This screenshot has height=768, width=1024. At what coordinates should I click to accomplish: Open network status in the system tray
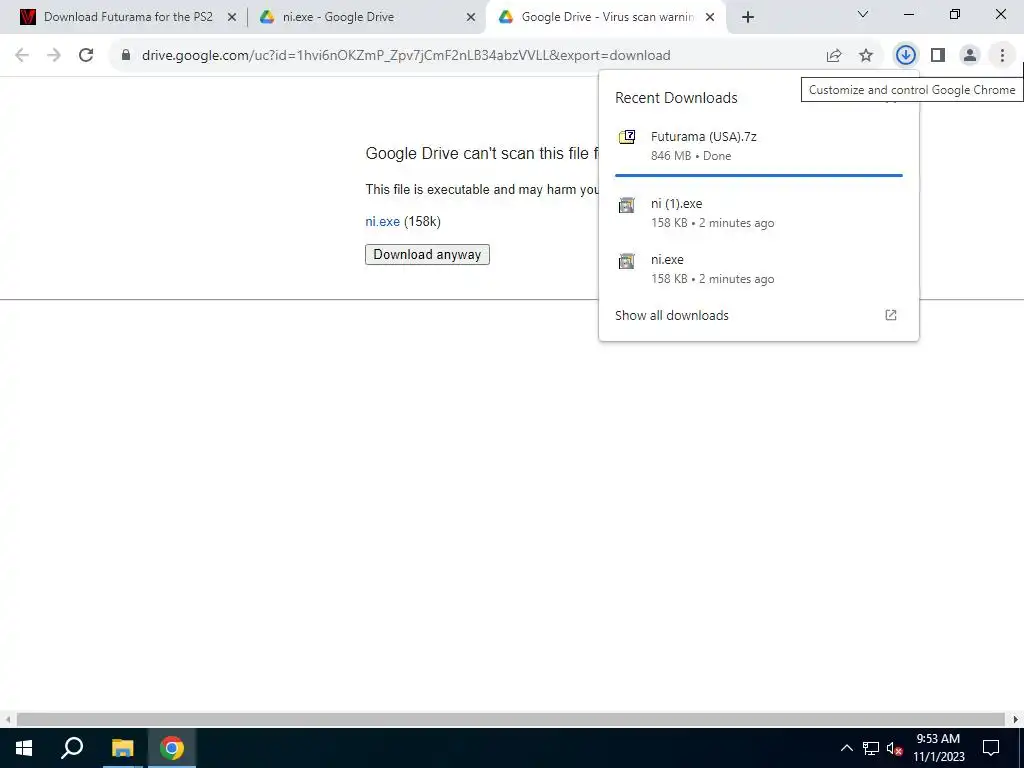coord(871,748)
